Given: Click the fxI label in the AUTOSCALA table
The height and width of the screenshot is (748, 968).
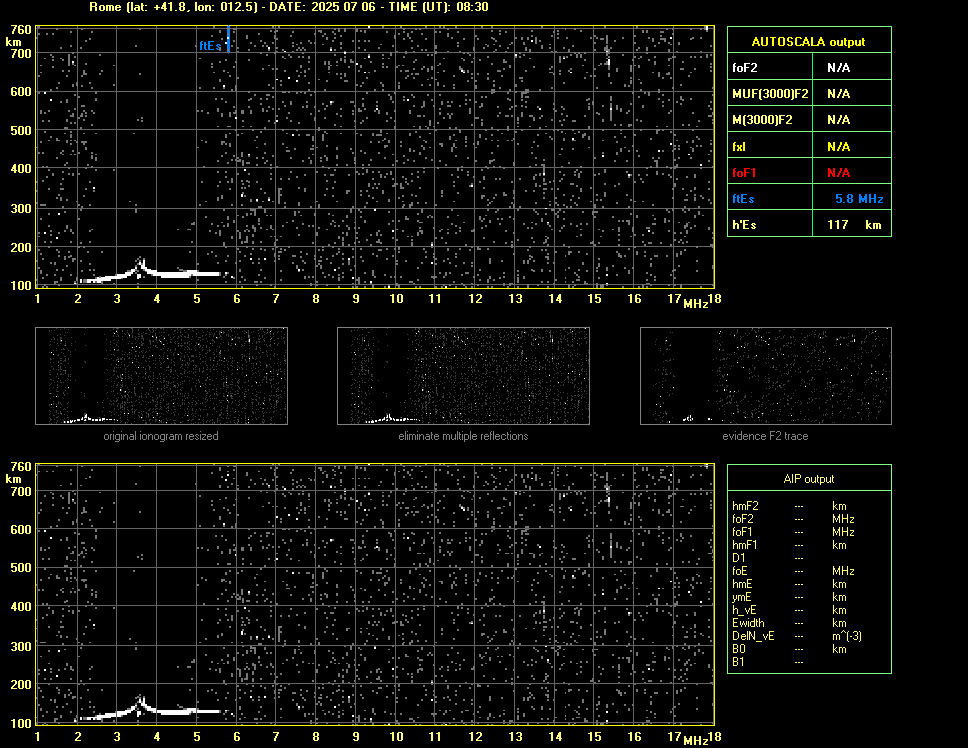Looking at the screenshot, I should (x=738, y=147).
